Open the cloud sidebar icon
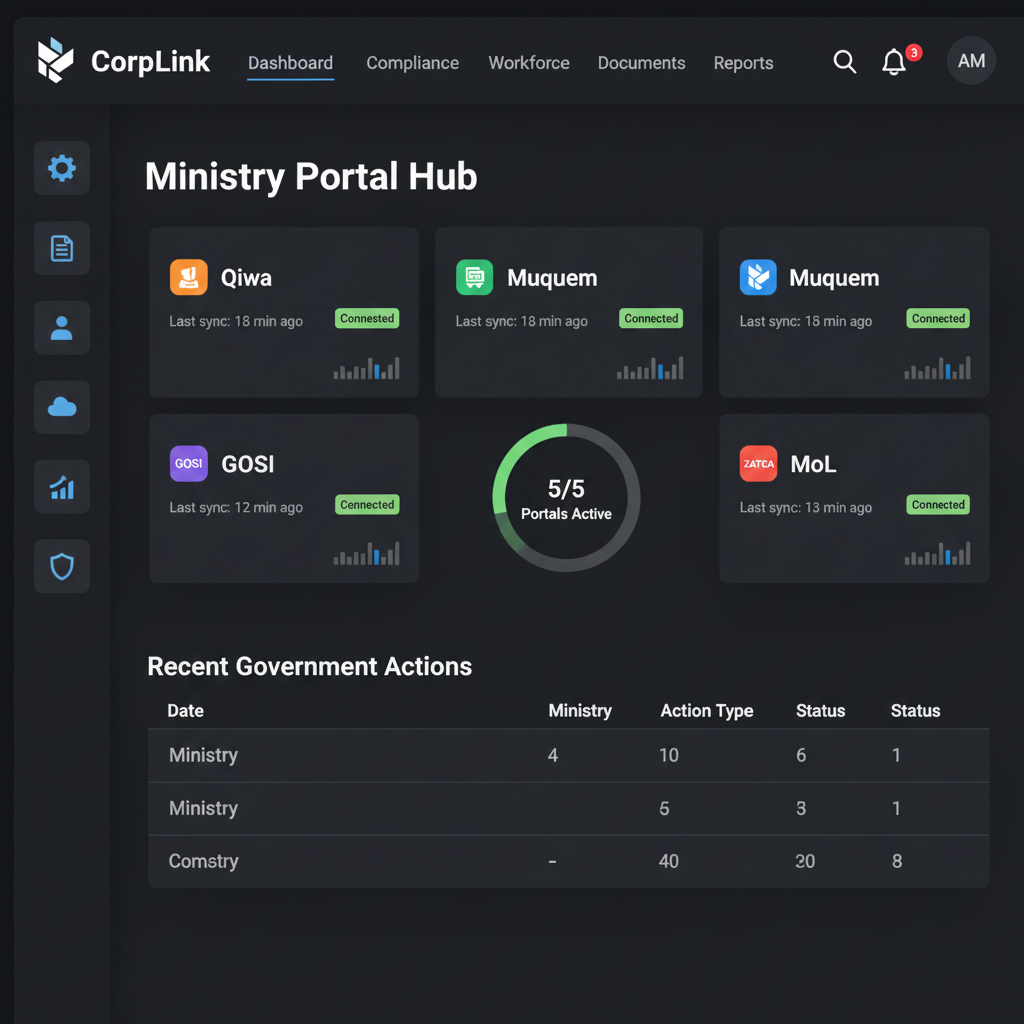1024x1024 pixels. (x=62, y=408)
